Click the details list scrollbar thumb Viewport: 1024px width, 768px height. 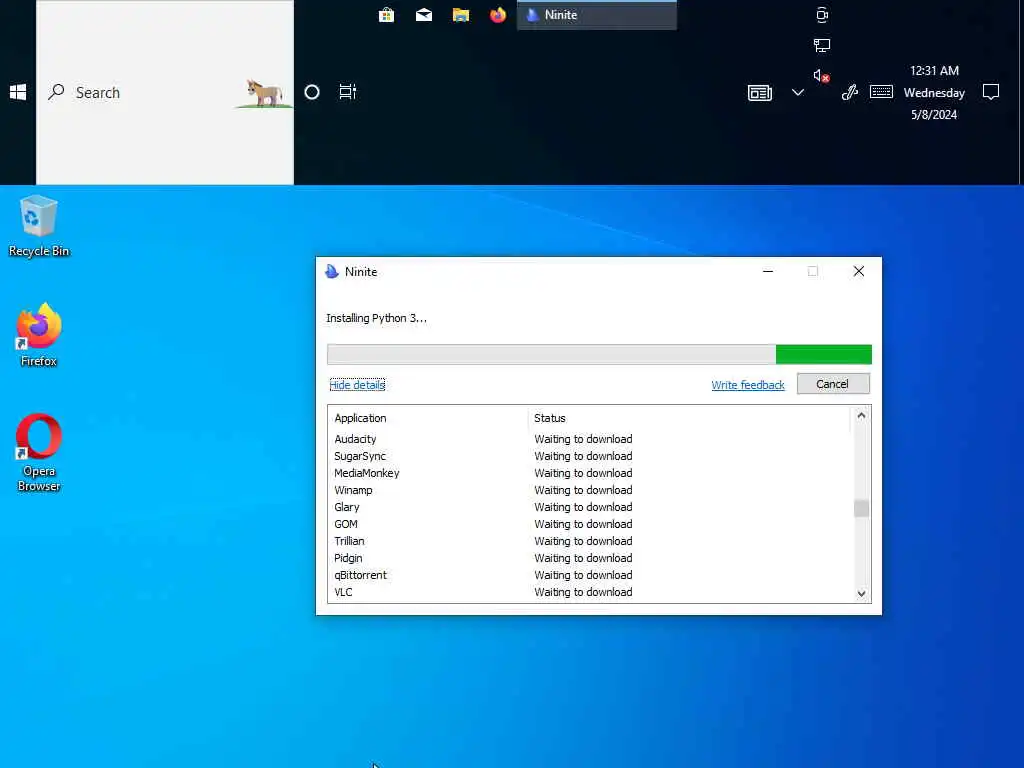[861, 508]
